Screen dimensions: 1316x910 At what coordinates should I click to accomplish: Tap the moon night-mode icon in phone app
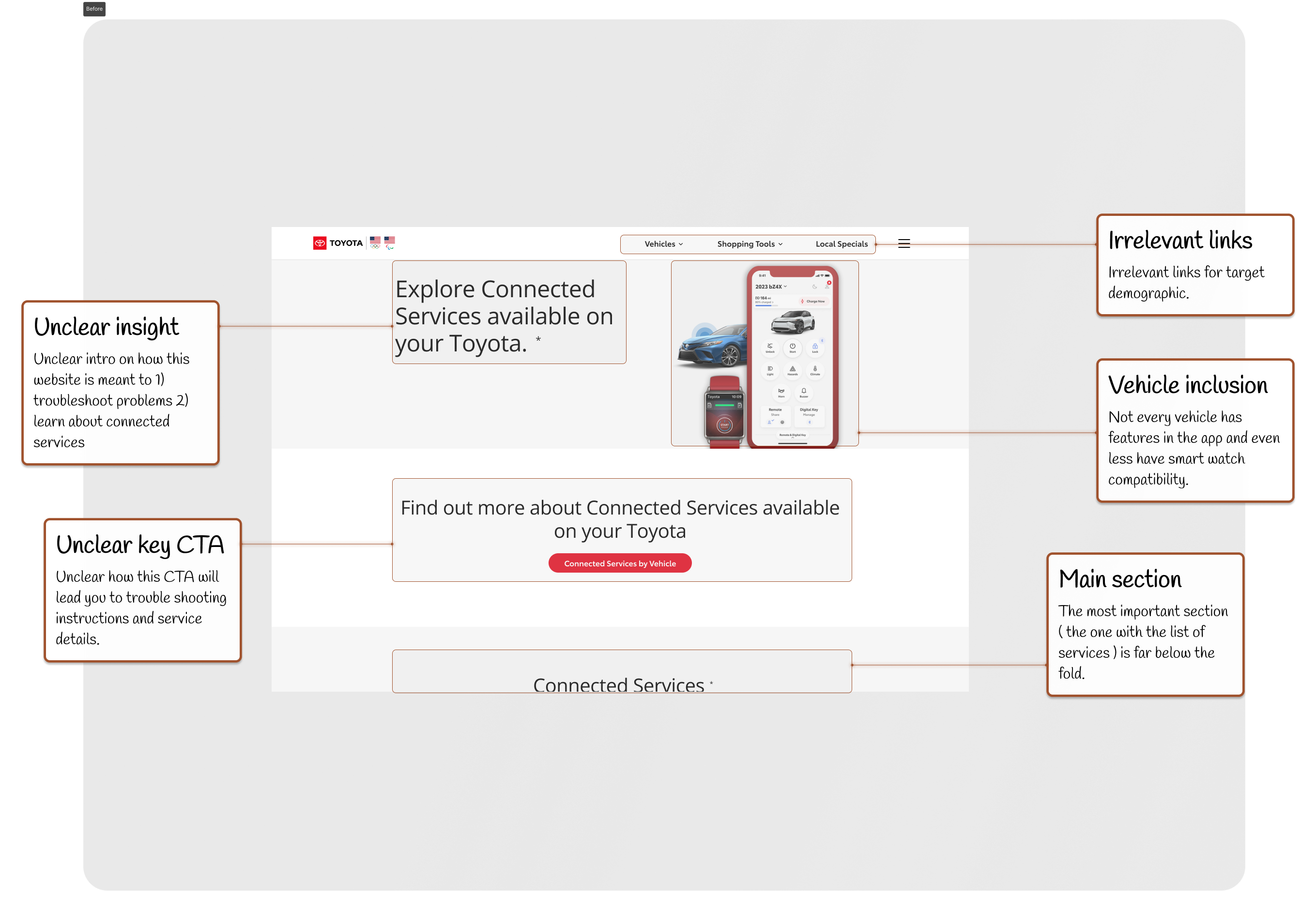(x=814, y=287)
